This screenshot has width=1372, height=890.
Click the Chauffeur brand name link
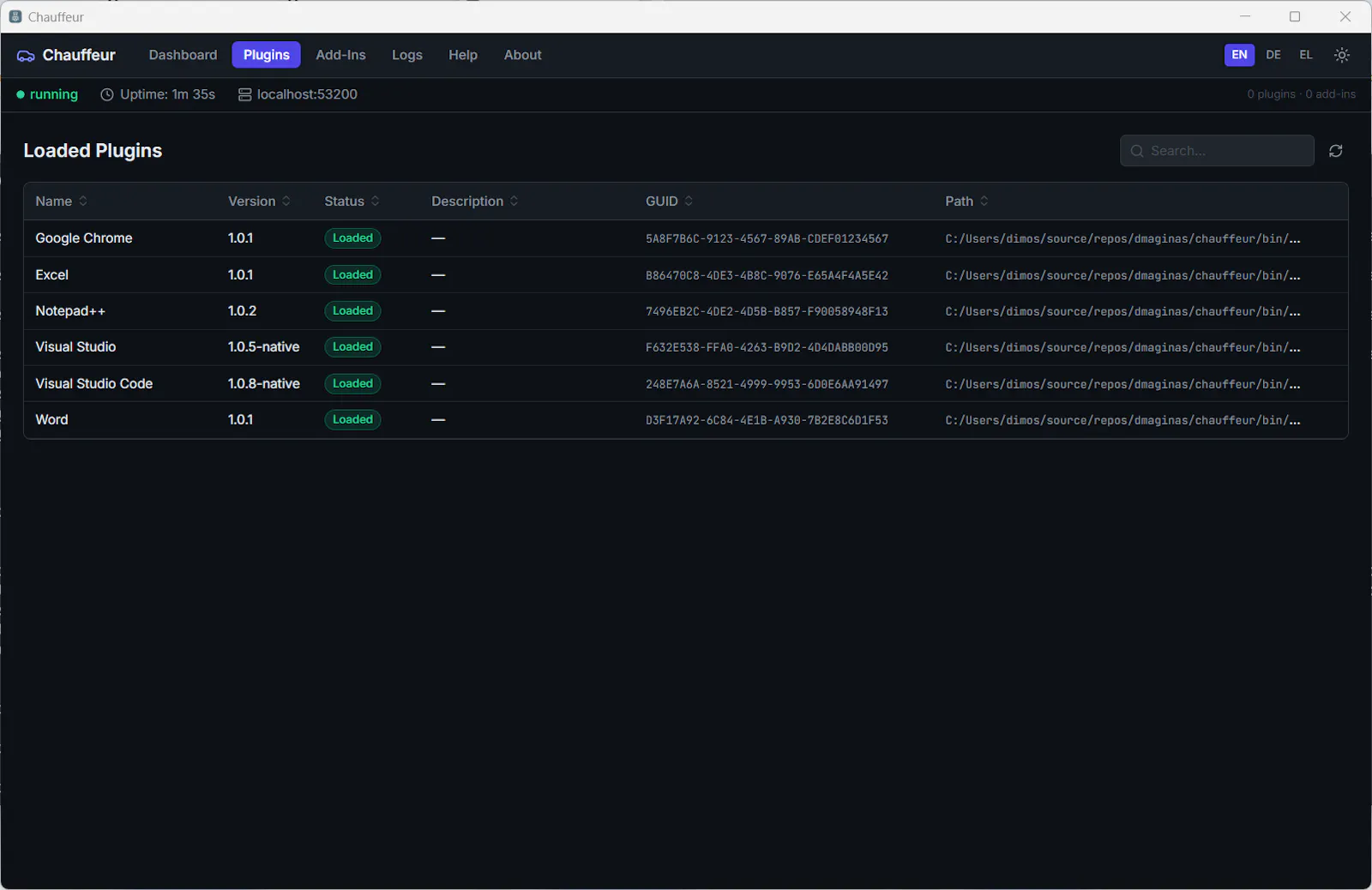tap(79, 55)
